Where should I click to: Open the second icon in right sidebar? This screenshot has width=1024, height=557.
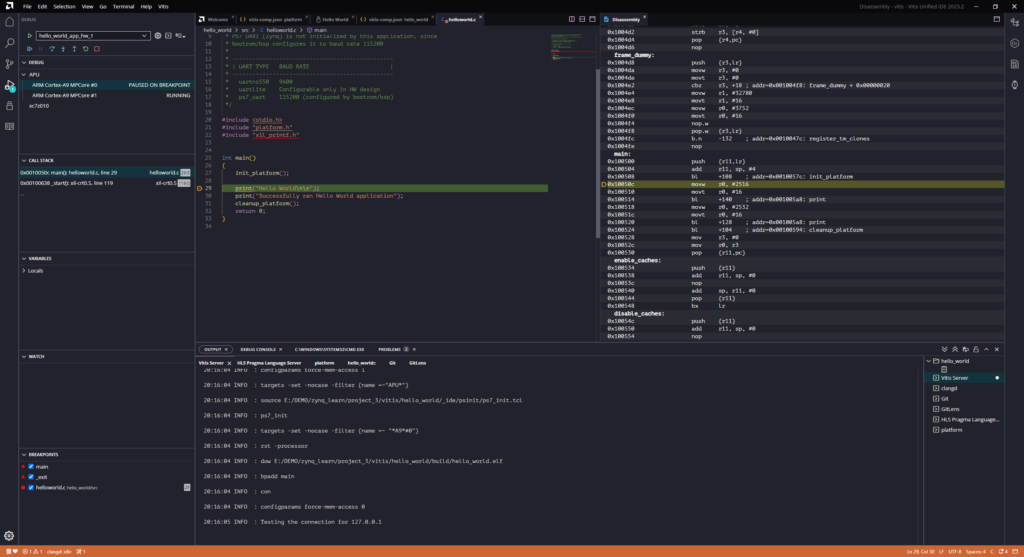[x=1014, y=43]
